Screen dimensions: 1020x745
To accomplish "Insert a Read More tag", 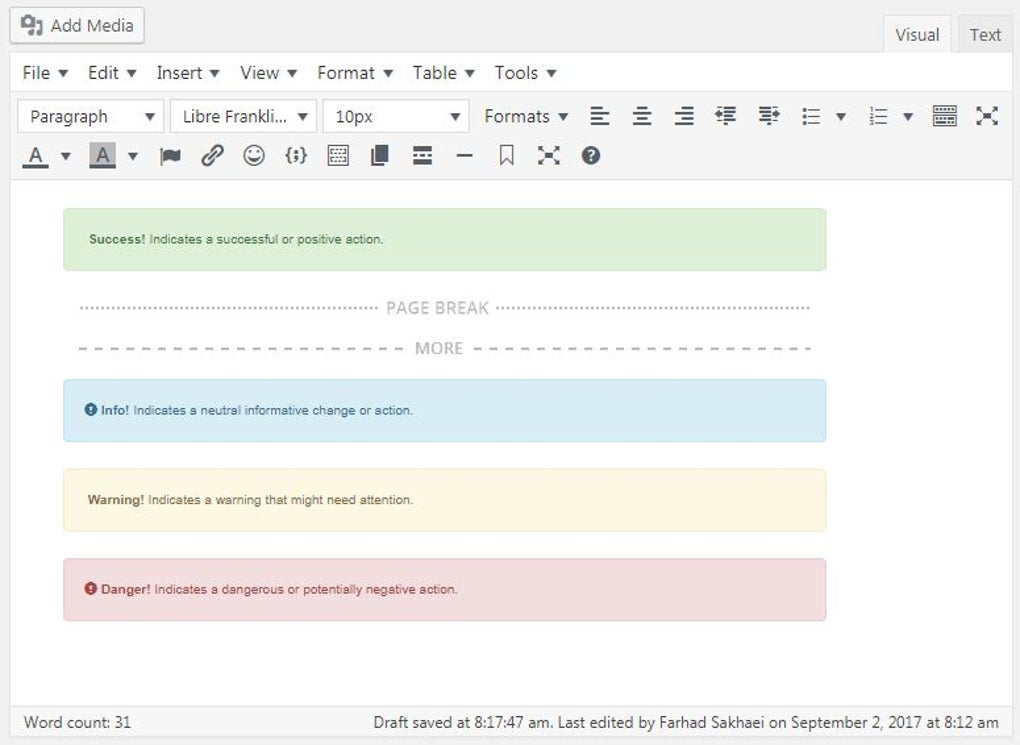I will point(422,155).
